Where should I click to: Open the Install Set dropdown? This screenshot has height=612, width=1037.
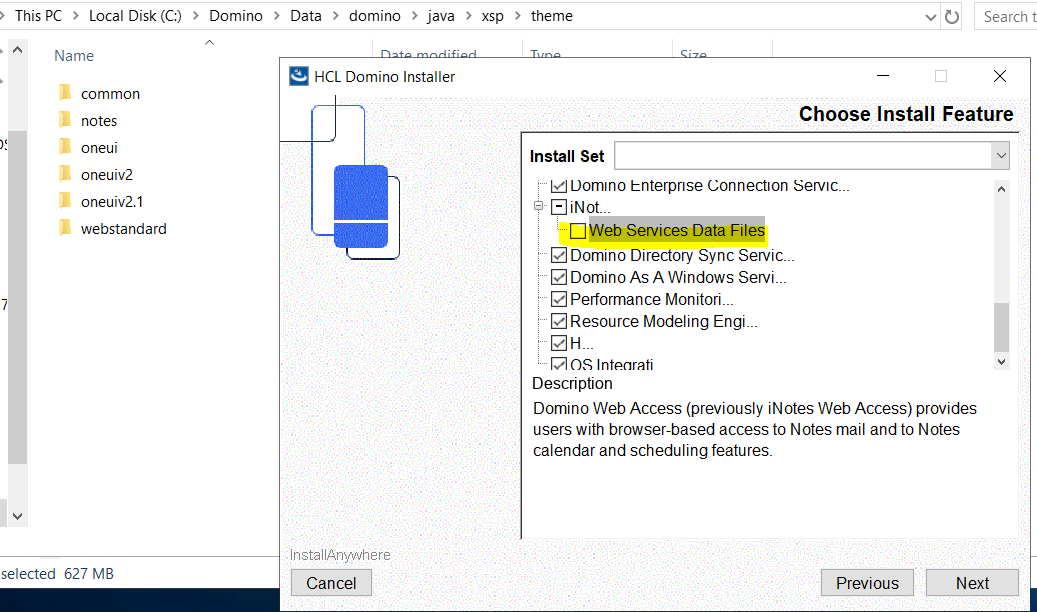[1000, 156]
